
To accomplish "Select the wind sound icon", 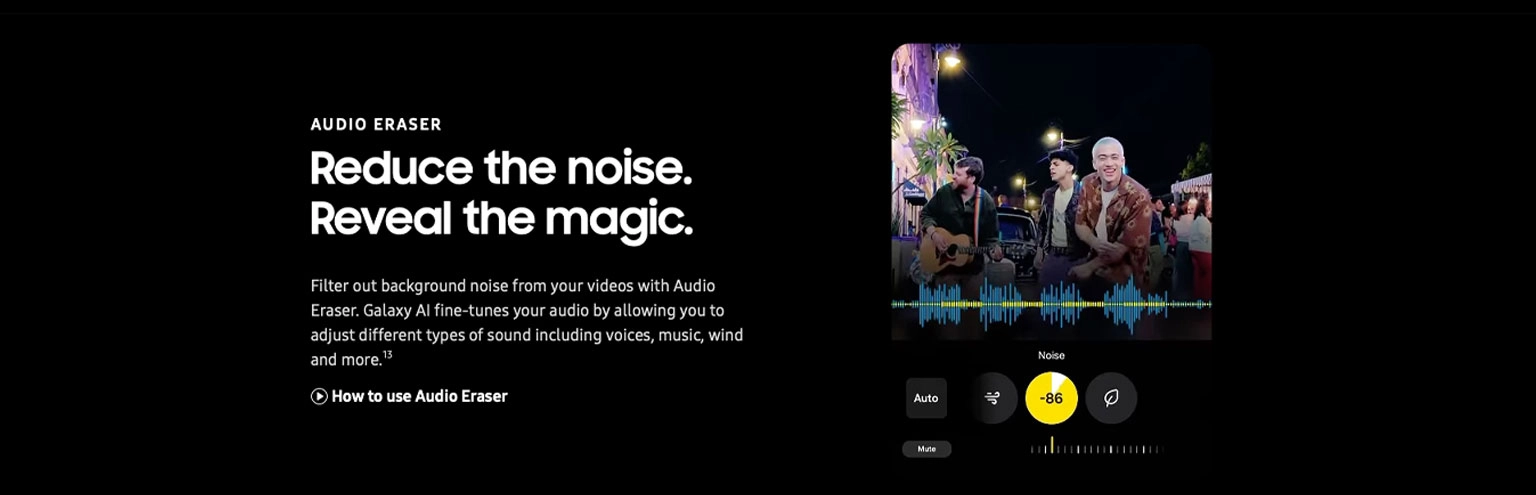I will coord(992,398).
